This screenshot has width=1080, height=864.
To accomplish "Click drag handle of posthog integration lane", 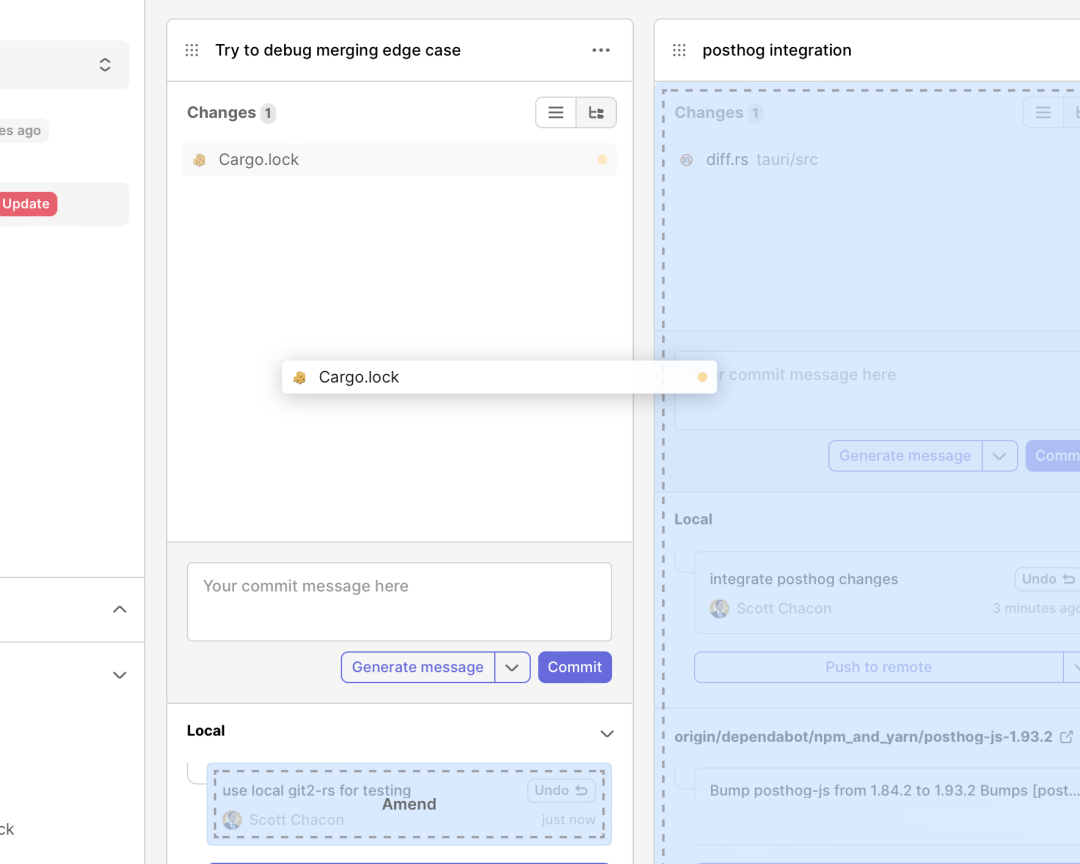I will 679,50.
